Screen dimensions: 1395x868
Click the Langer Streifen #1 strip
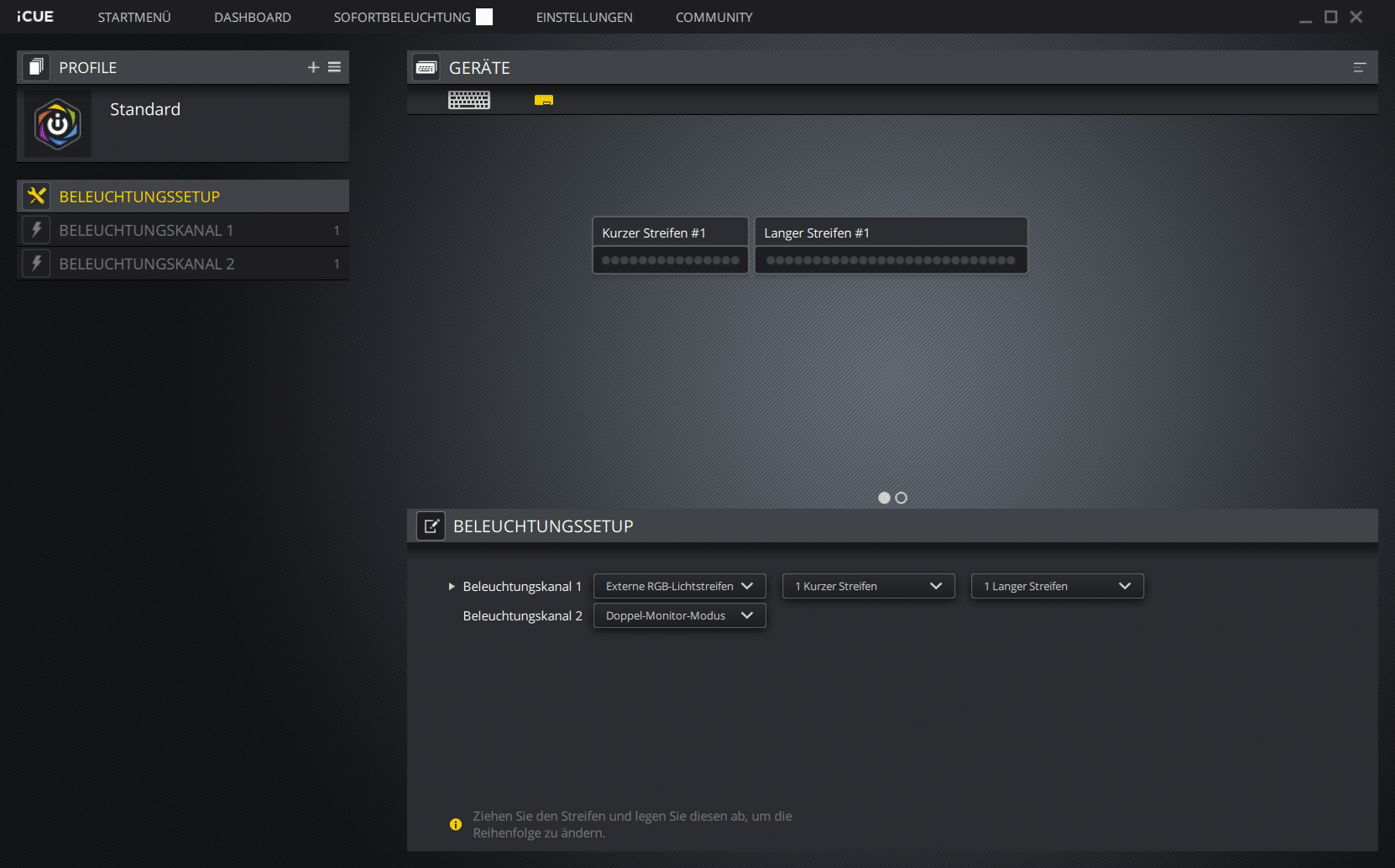(891, 245)
